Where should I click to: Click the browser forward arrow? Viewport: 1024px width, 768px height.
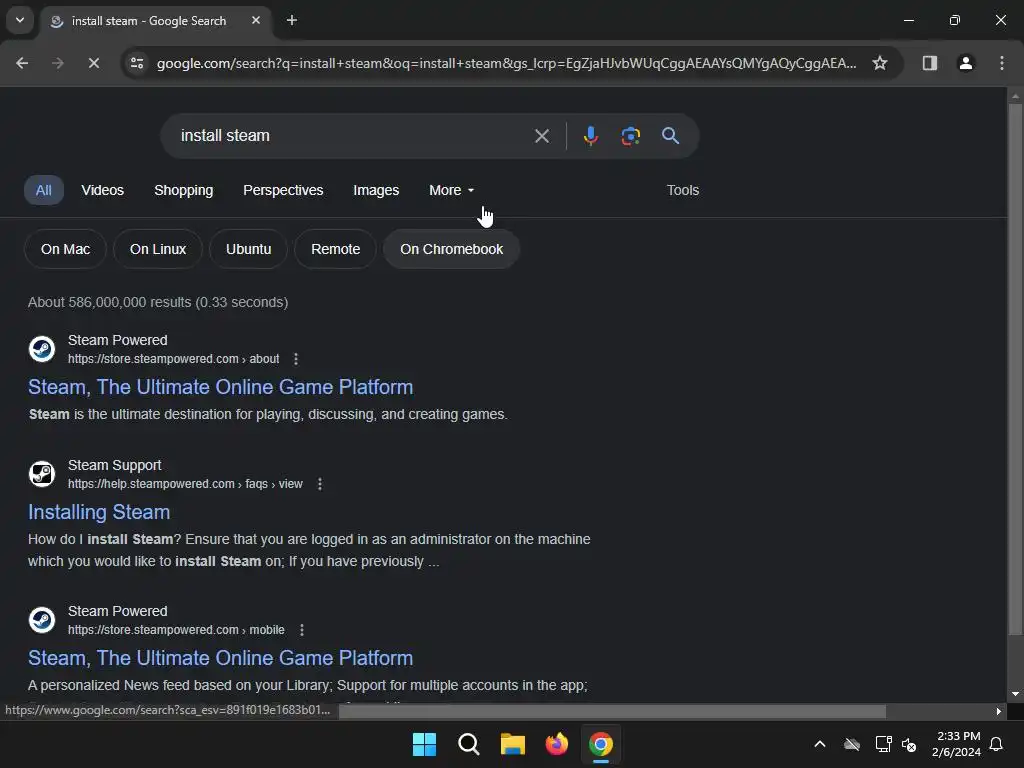tap(58, 63)
